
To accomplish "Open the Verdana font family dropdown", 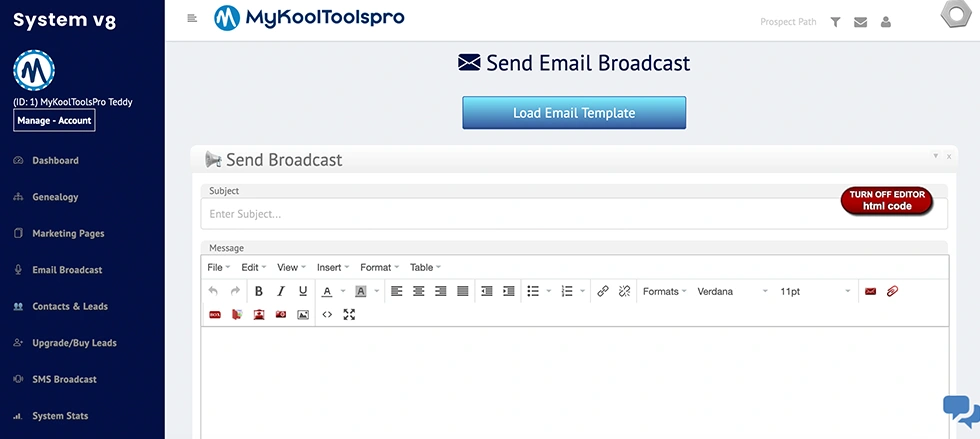I will pos(733,291).
